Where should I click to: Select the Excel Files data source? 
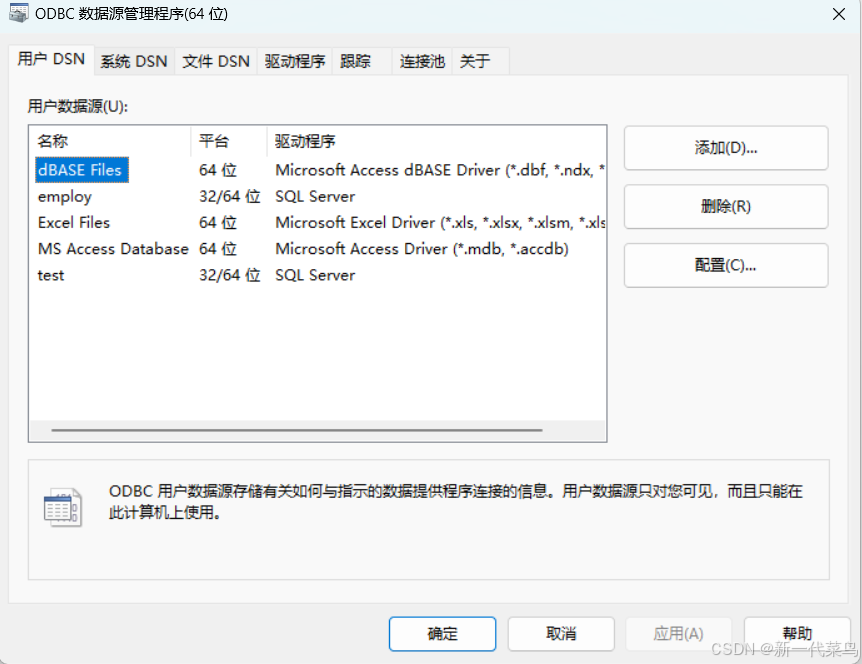point(73,222)
